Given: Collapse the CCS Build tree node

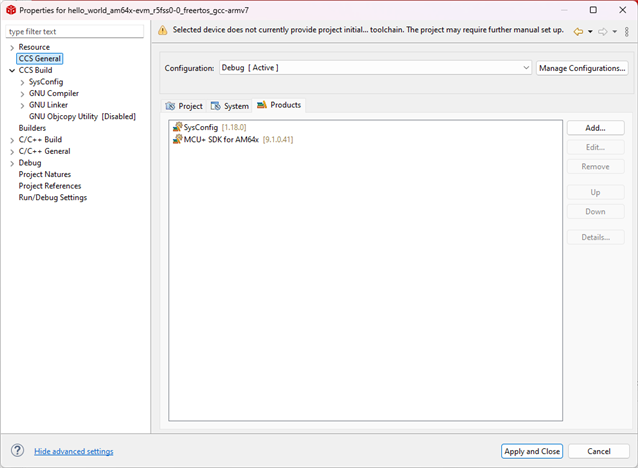Looking at the screenshot, I should pyautogui.click(x=12, y=70).
